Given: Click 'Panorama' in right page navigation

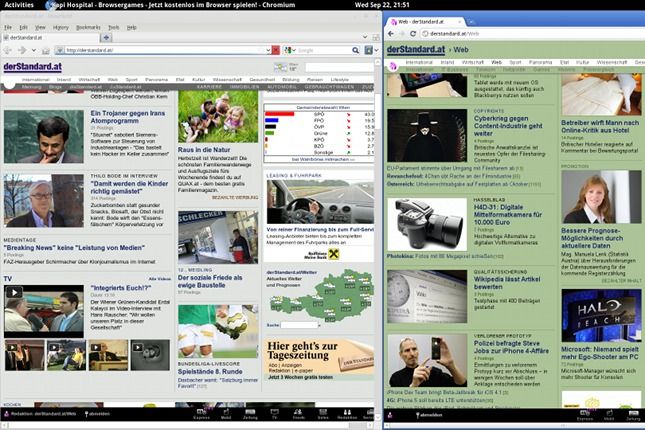Looking at the screenshot, I should (x=541, y=62).
